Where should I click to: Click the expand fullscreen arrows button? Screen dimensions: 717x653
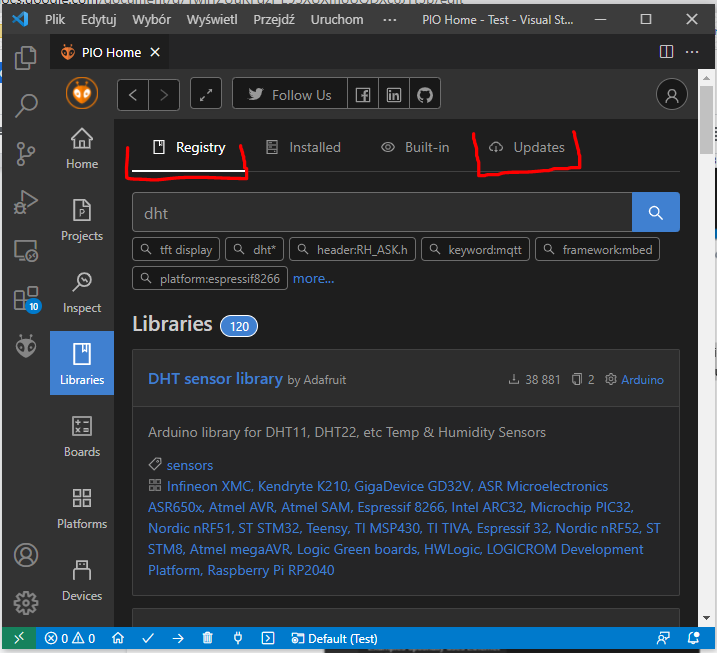tap(206, 94)
